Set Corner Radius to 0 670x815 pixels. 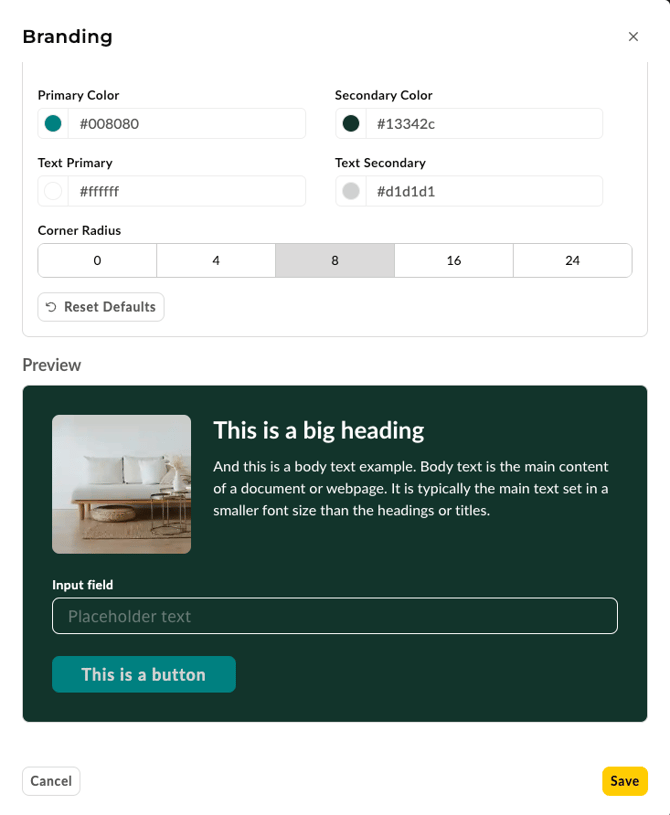pos(97,260)
